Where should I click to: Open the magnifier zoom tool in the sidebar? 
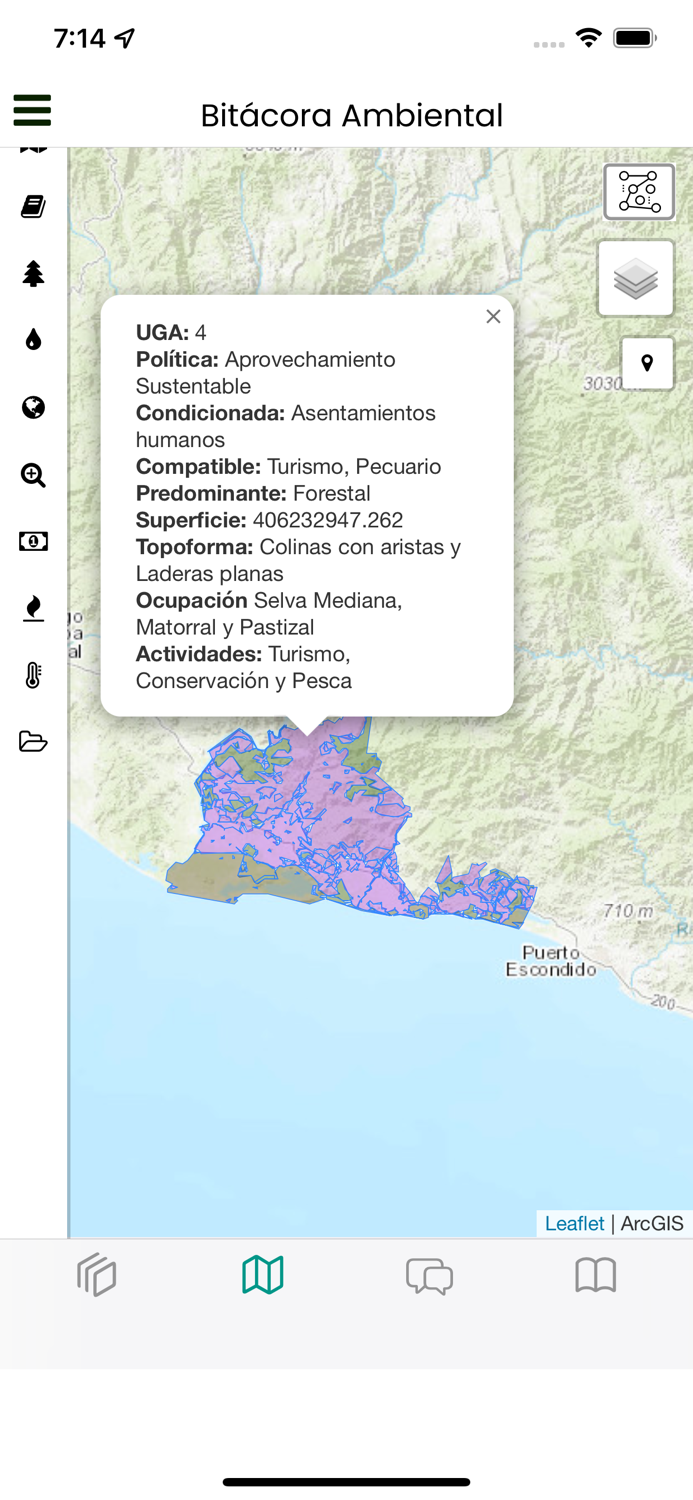pos(31,475)
